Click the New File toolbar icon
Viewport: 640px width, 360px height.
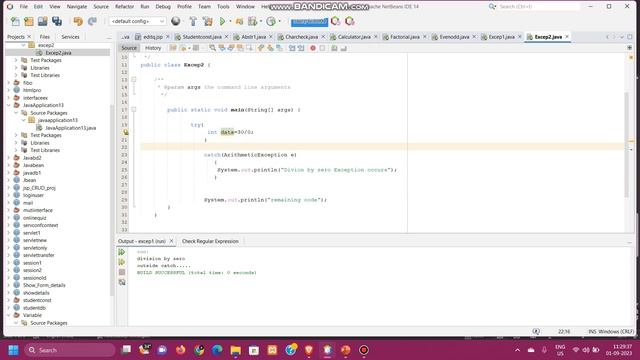click(x=15, y=21)
